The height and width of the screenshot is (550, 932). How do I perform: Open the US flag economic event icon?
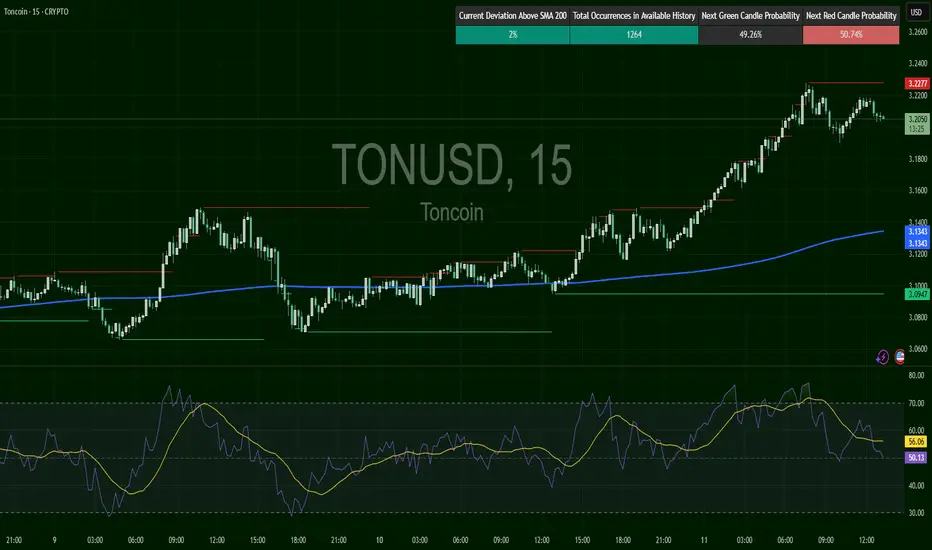point(900,357)
